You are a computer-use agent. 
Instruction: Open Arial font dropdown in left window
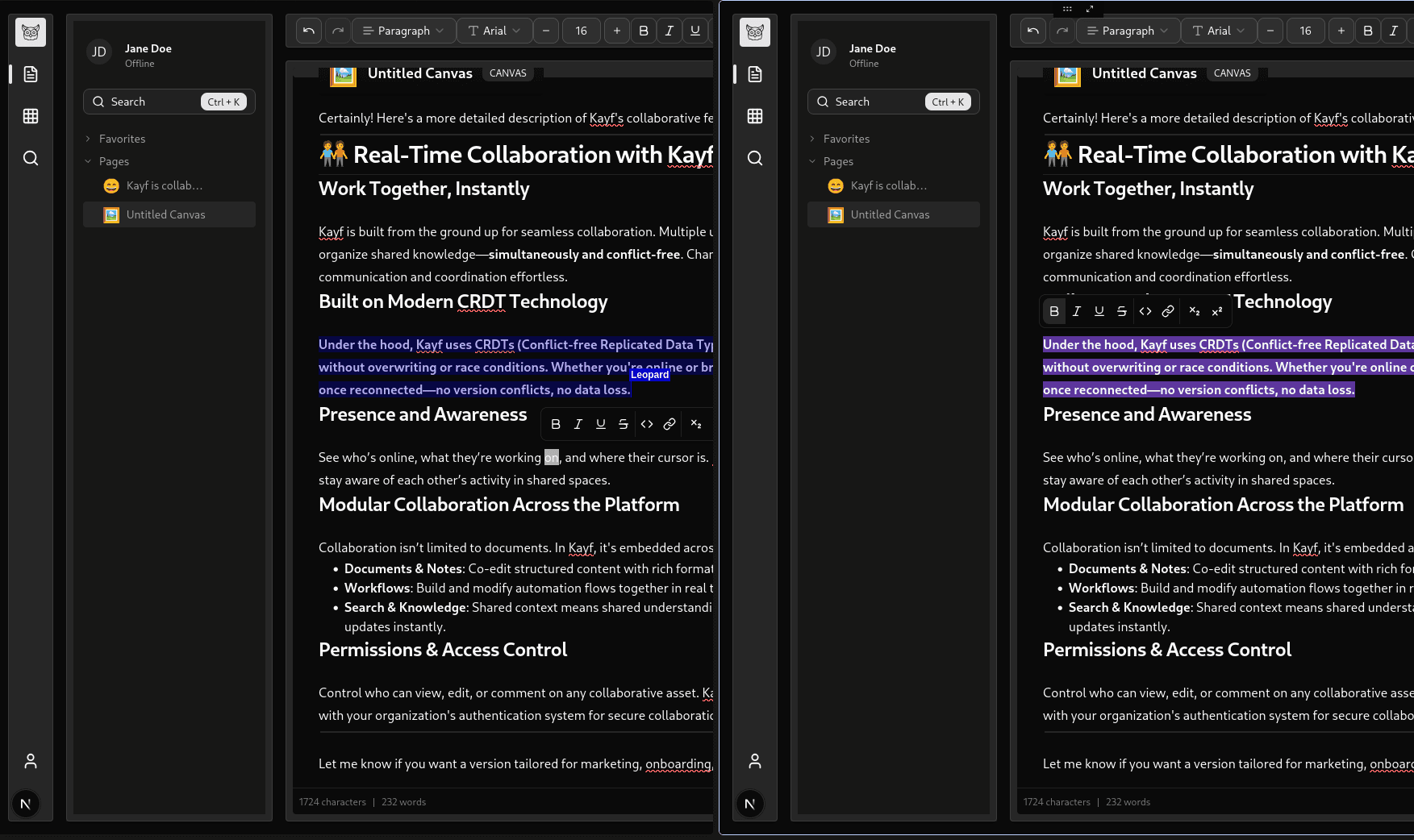click(x=494, y=31)
